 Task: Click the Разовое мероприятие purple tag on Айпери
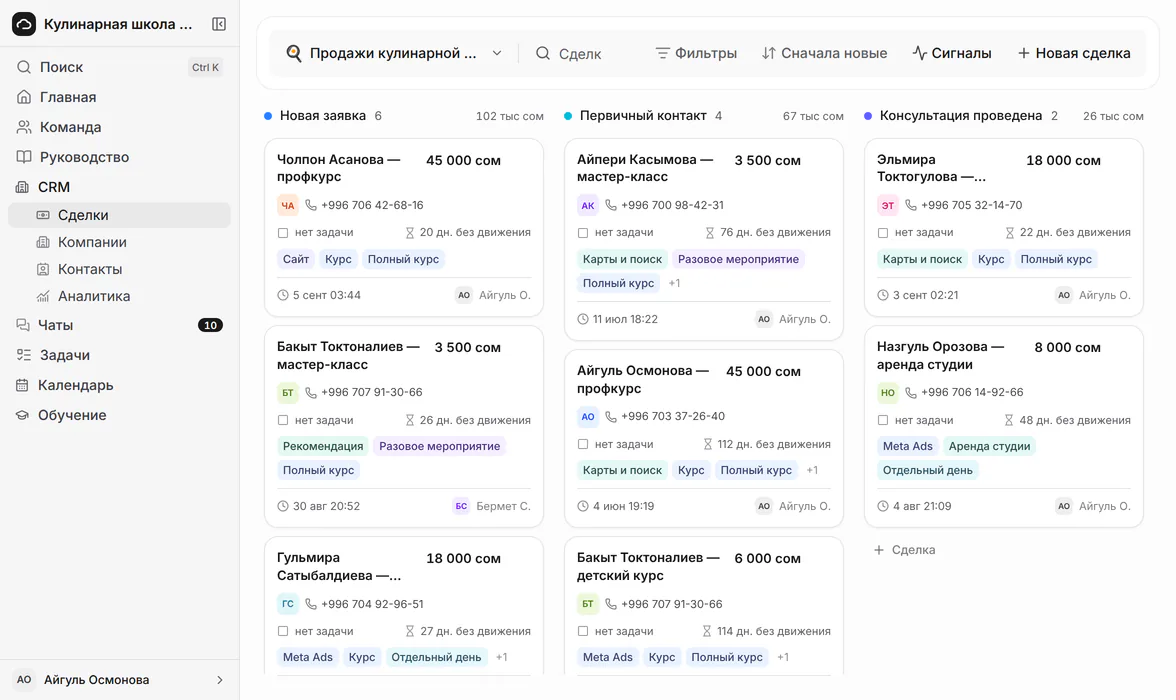coord(738,259)
